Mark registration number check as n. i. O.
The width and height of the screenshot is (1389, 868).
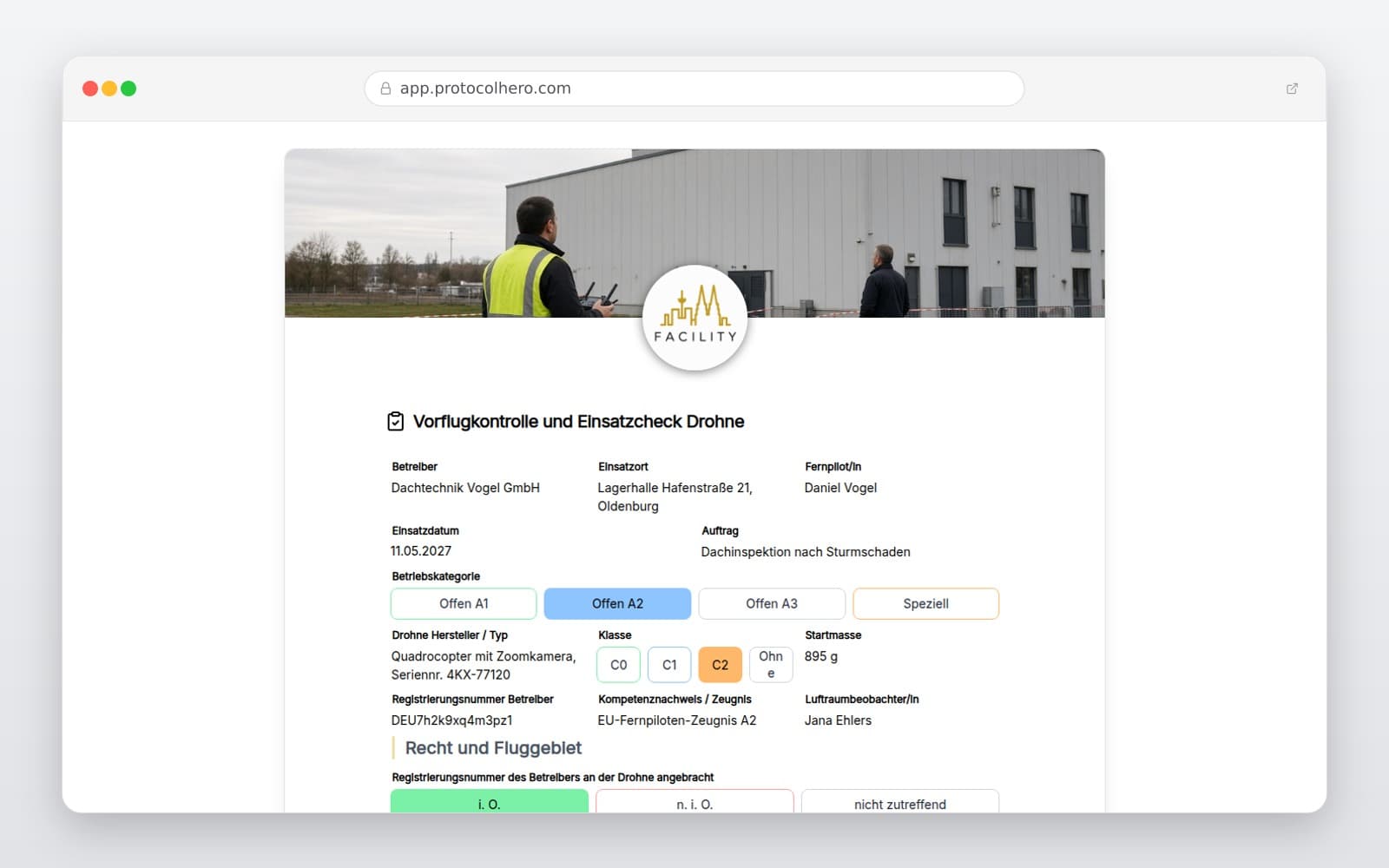tap(694, 802)
